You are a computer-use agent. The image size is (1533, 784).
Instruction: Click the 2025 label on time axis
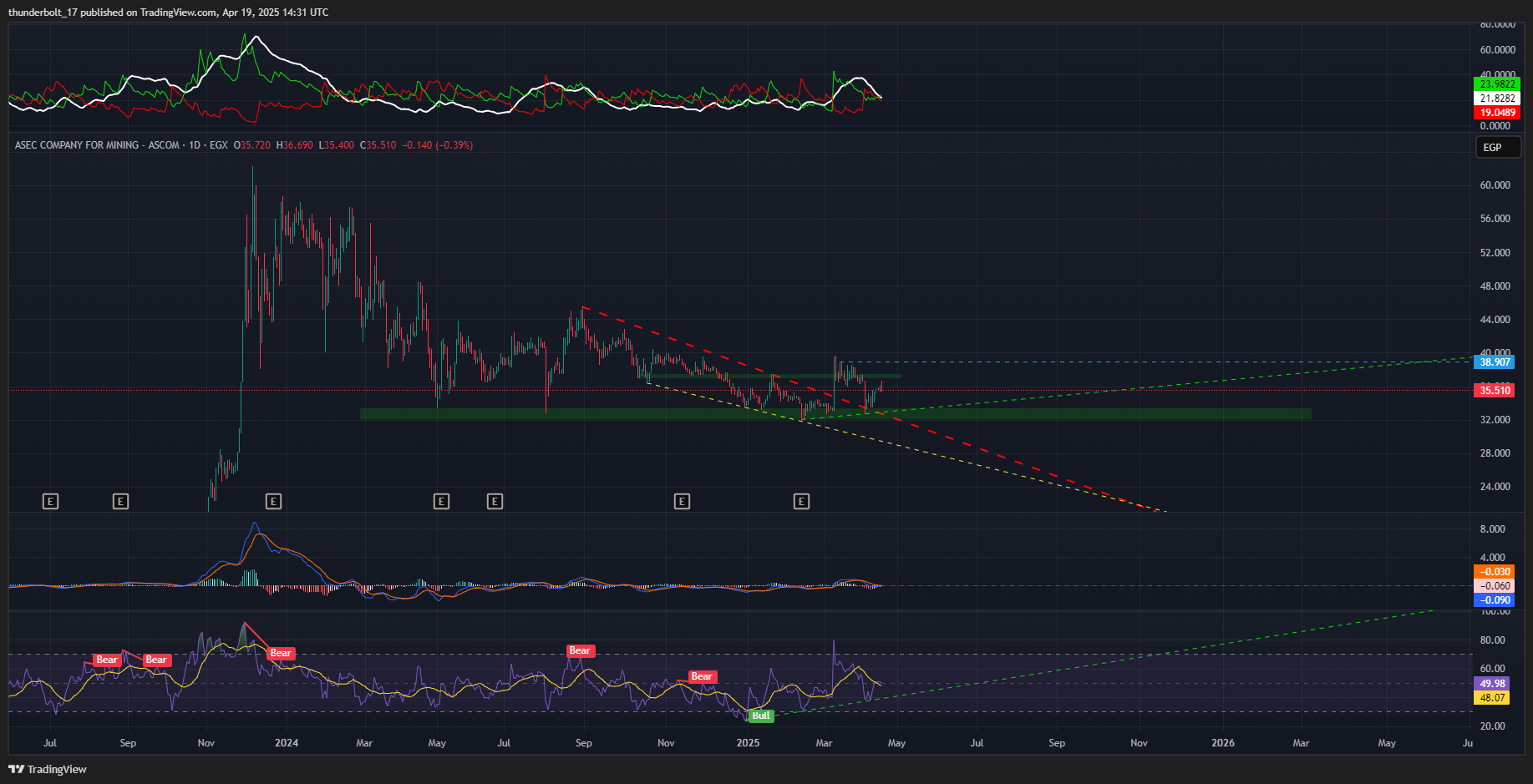pyautogui.click(x=748, y=742)
